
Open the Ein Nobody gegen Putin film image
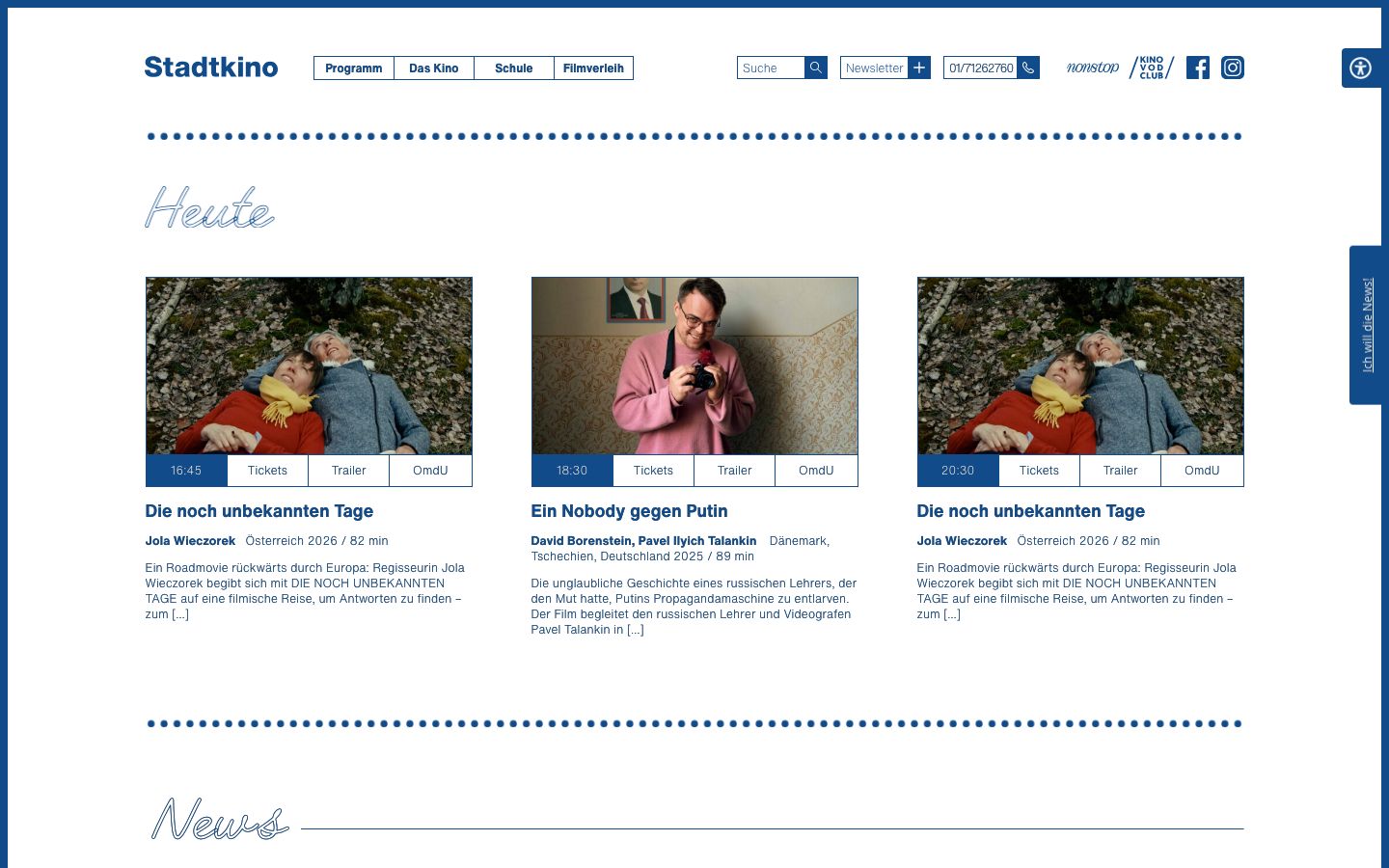pyautogui.click(x=694, y=366)
